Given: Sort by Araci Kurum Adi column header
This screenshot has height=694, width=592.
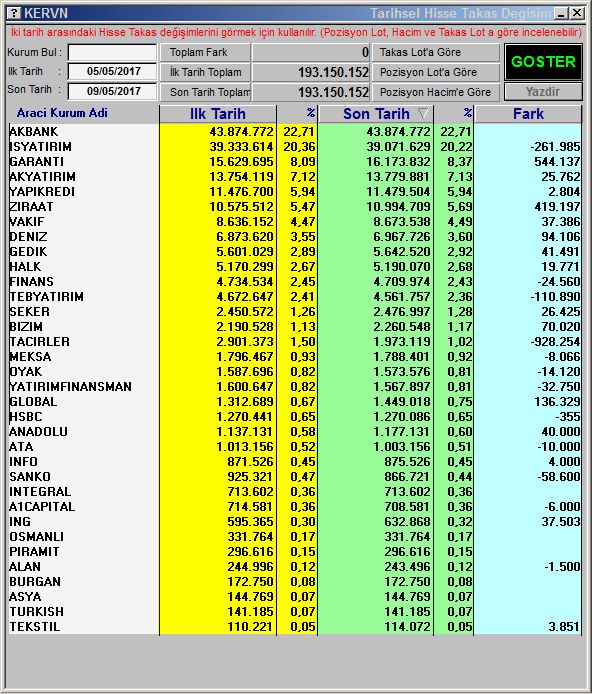Looking at the screenshot, I should coord(62,113).
